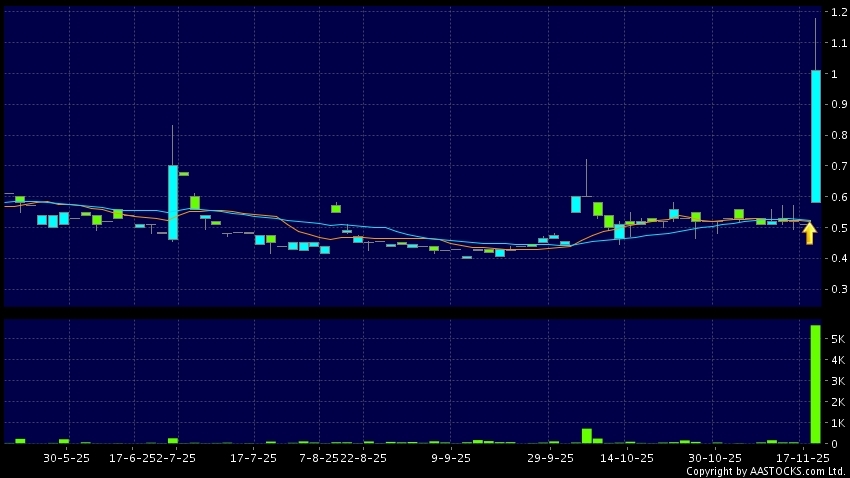Select the 14-10-25 date label

tap(626, 457)
